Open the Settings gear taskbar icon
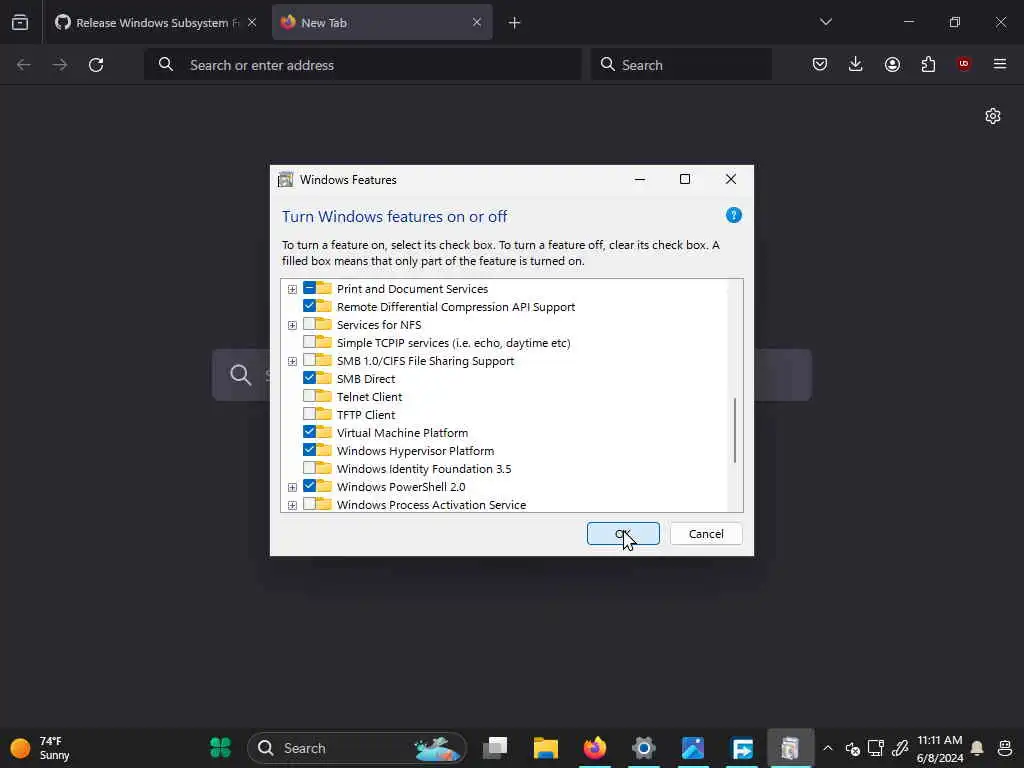The height and width of the screenshot is (768, 1024). point(643,747)
